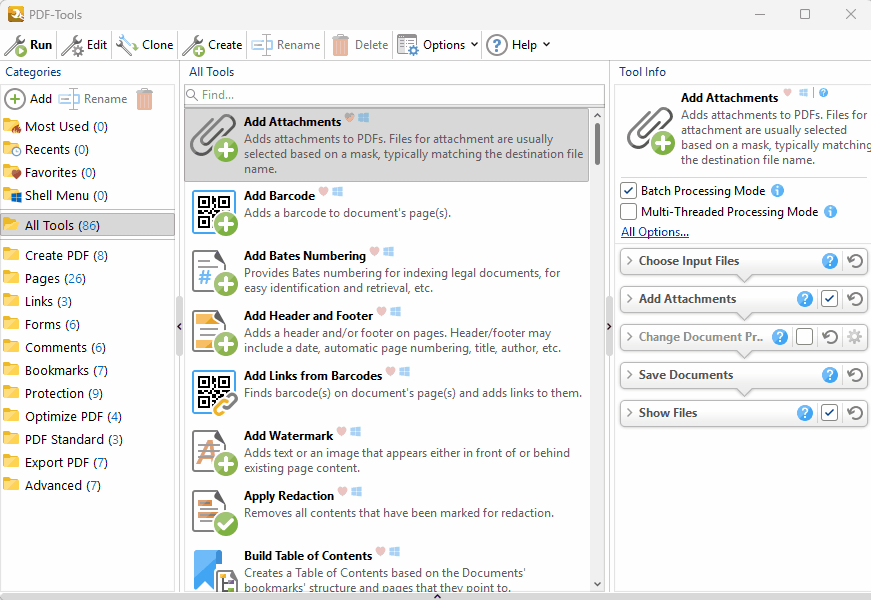Open the Options dropdown menu
Image resolution: width=871 pixels, height=600 pixels.
(x=438, y=45)
